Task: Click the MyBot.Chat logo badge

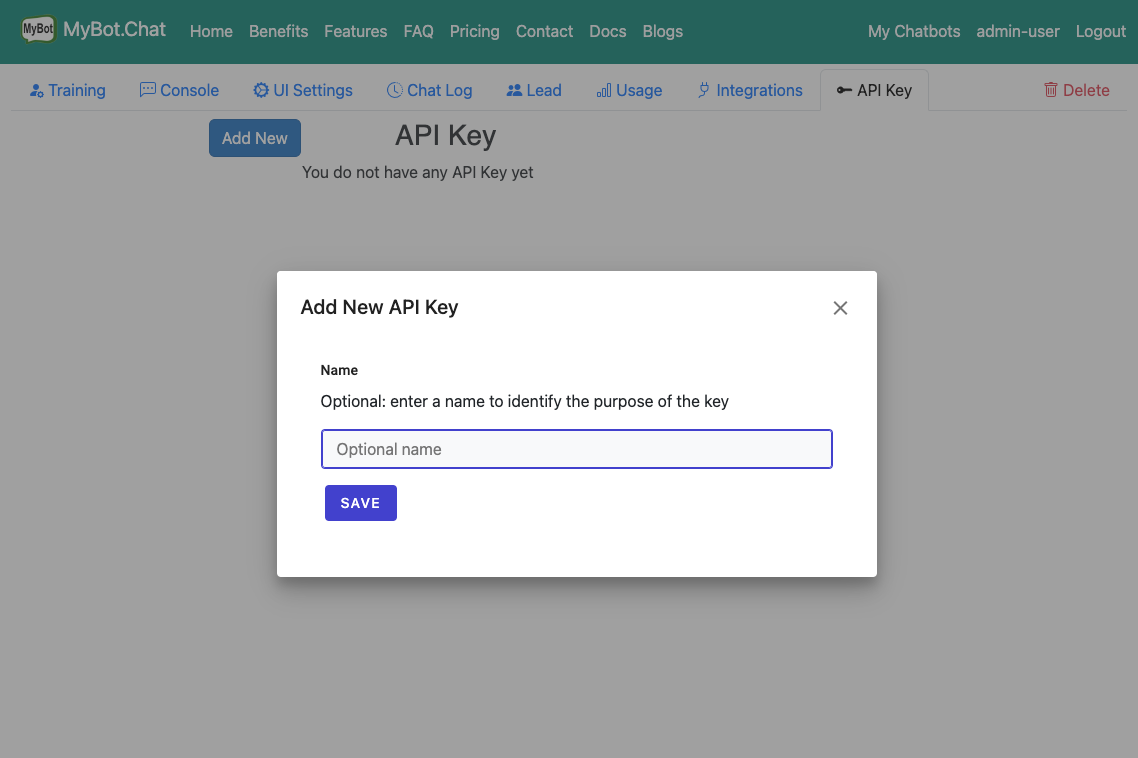Action: [x=38, y=30]
